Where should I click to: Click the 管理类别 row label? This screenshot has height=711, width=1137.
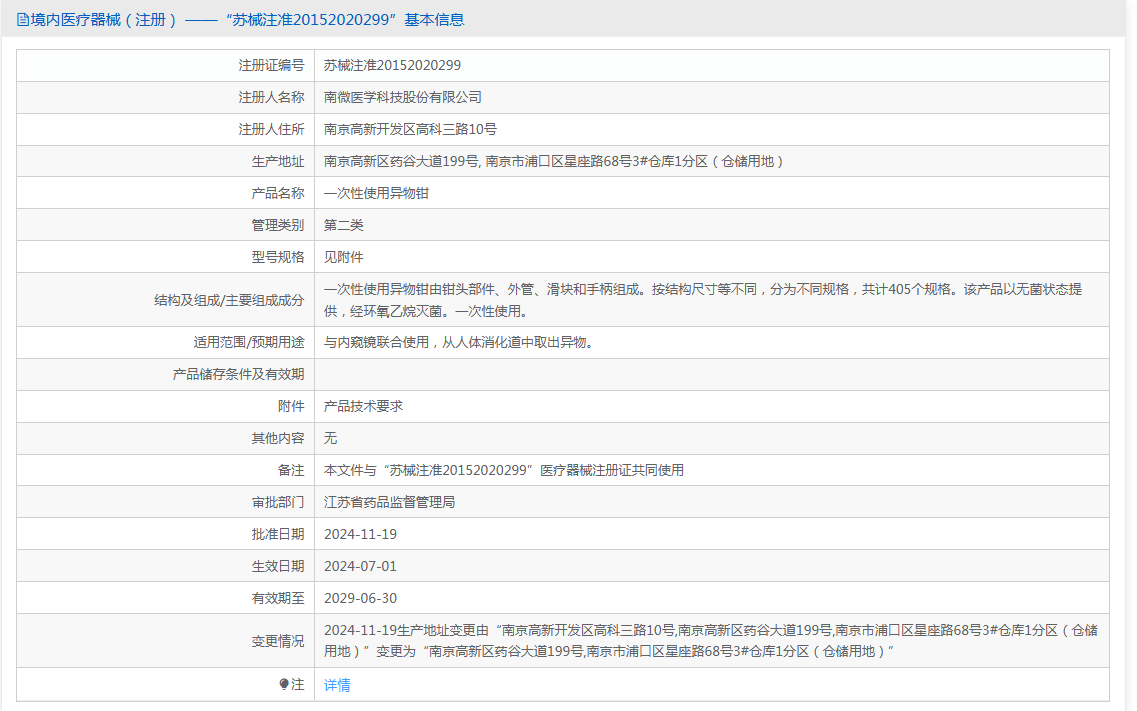point(278,225)
